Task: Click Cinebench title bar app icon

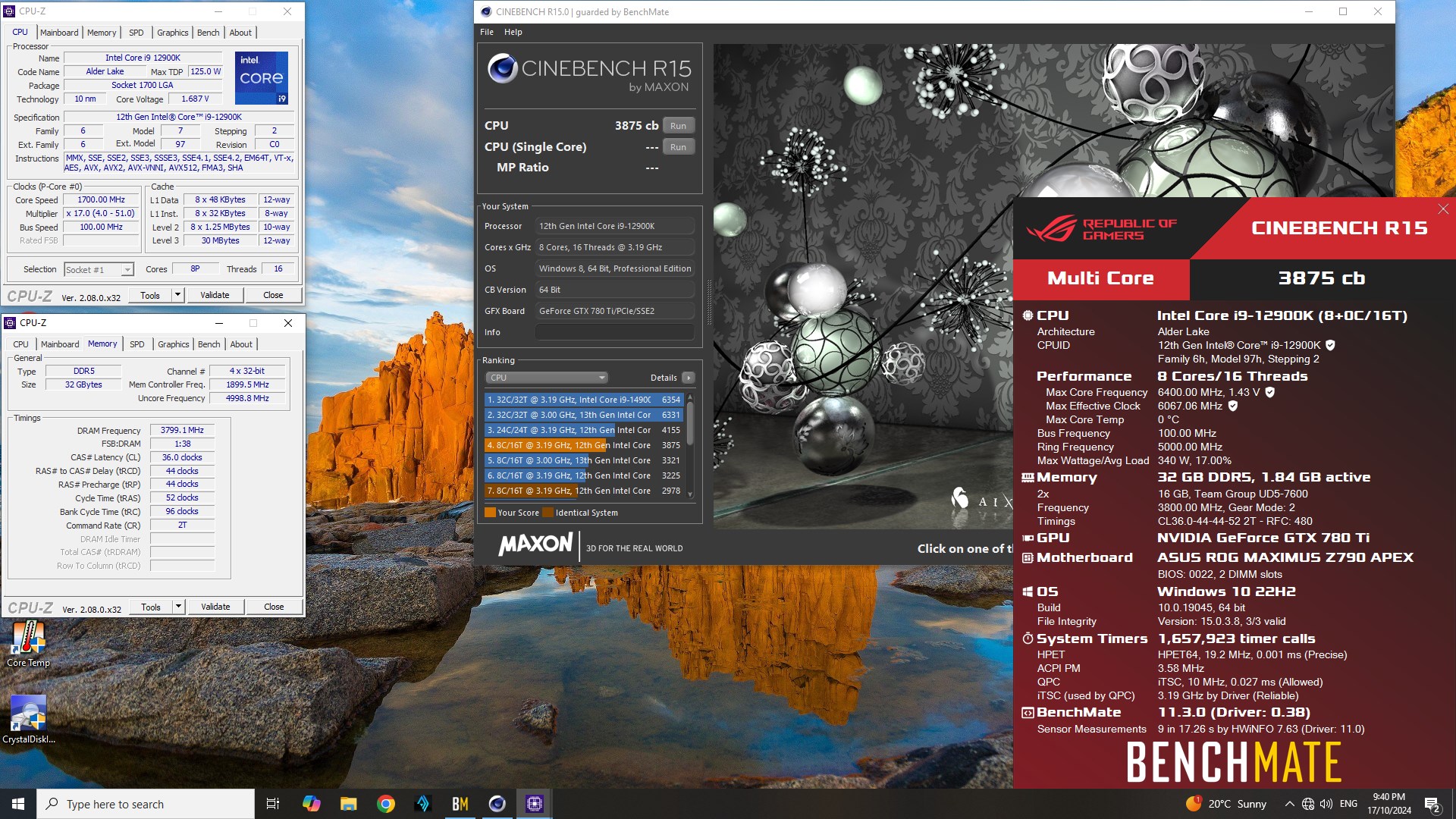Action: tap(486, 11)
